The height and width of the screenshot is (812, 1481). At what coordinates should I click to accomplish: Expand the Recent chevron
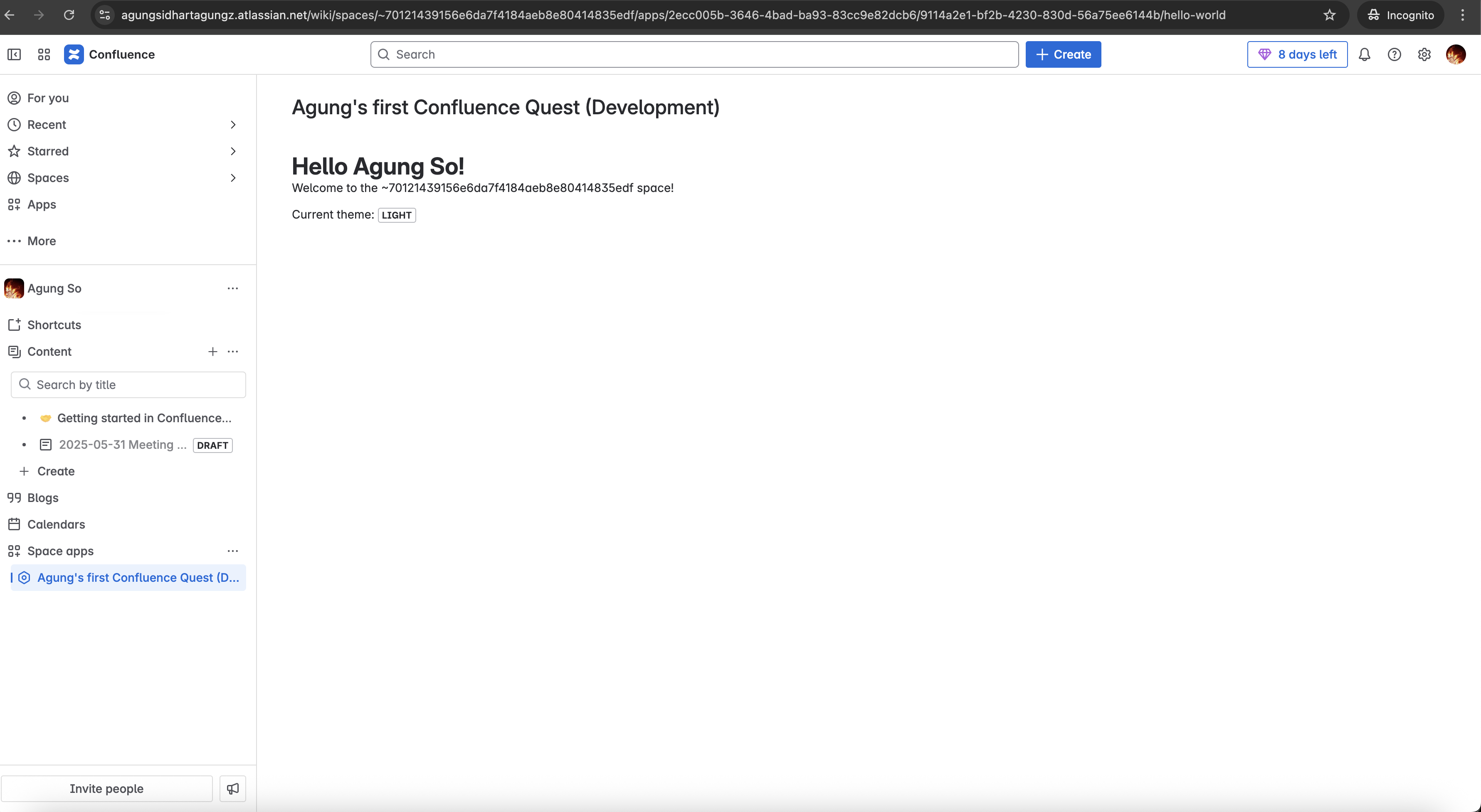pyautogui.click(x=233, y=125)
